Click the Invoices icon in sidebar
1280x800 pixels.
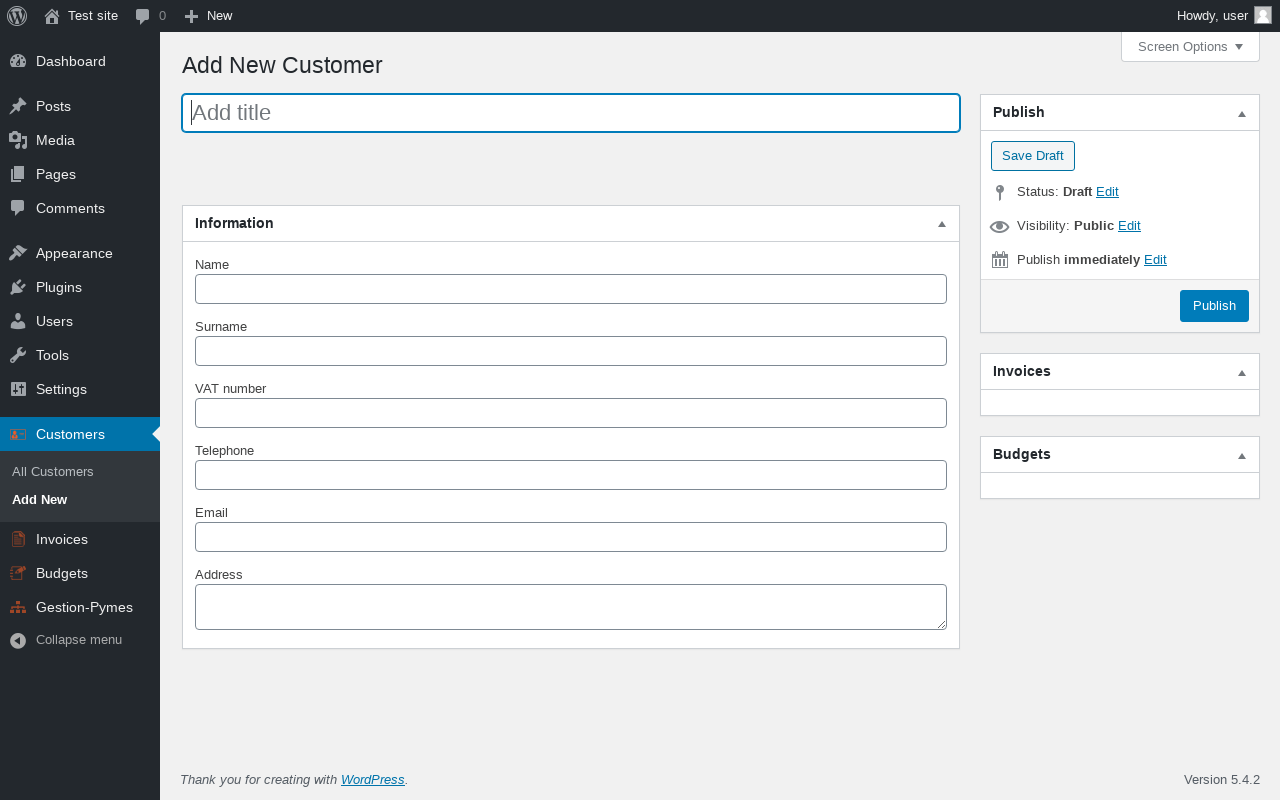[x=18, y=539]
